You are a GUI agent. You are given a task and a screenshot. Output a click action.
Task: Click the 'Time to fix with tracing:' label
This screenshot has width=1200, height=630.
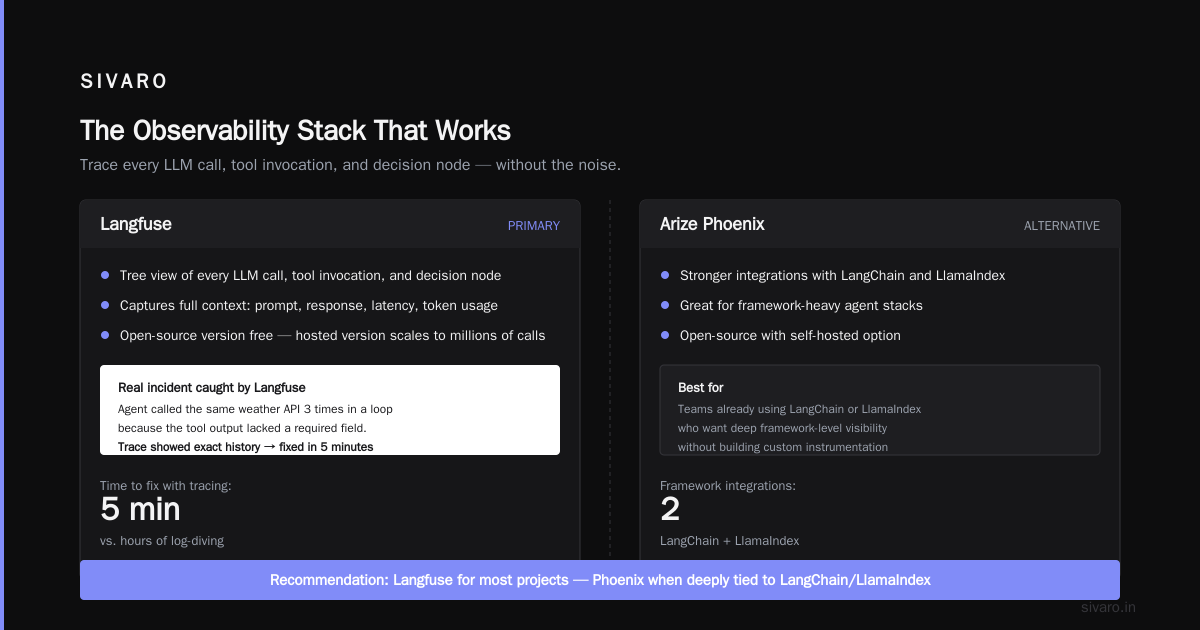click(166, 486)
